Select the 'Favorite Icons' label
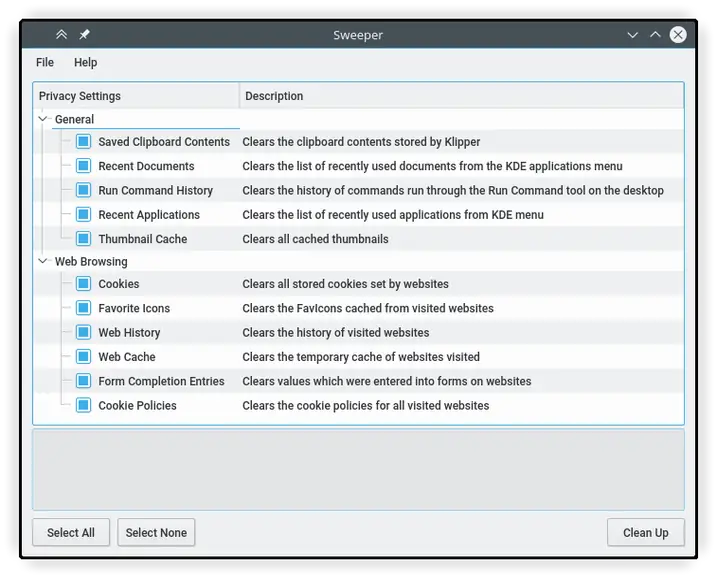 [134, 308]
